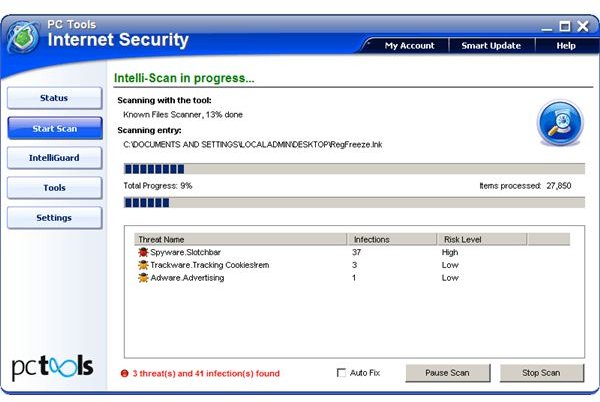Click the Known Files Scanner progress bar
The image size is (600, 402).
point(354,169)
